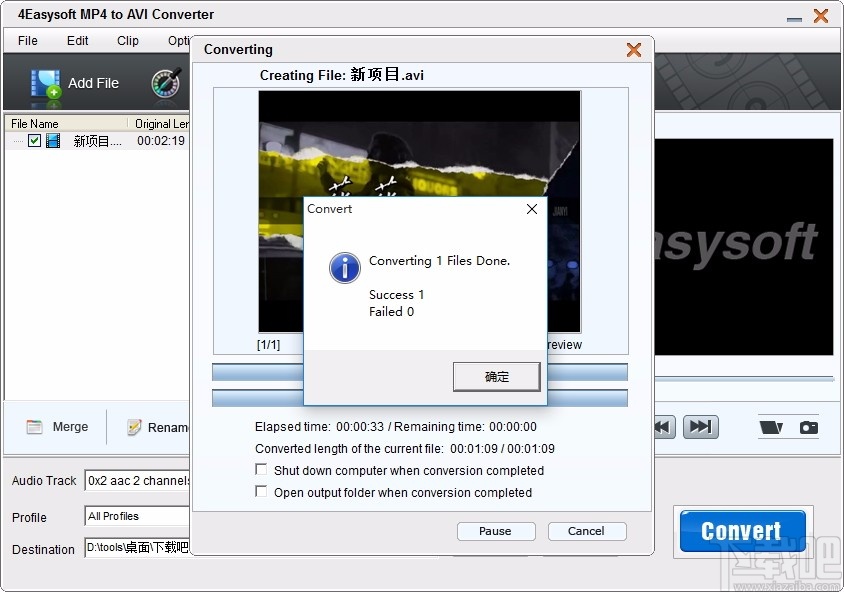Enable shut down computer when conversion completed
This screenshot has width=844, height=592.
tap(261, 470)
